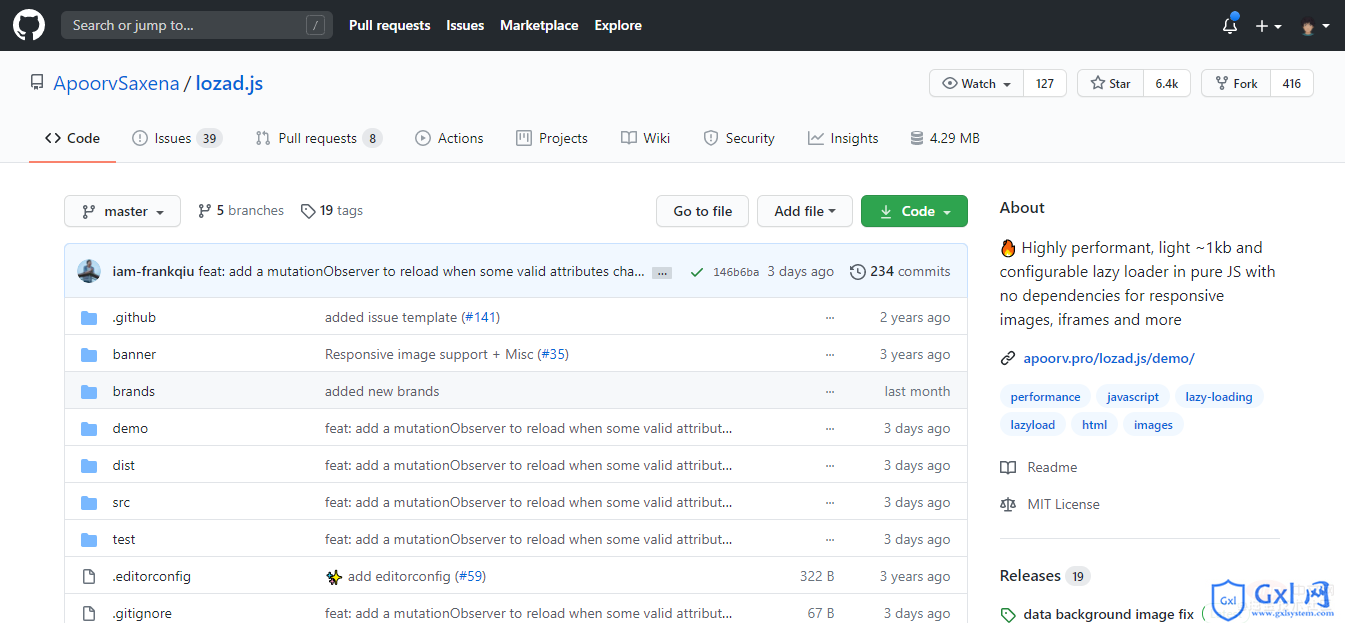Open the Releases section heading
The image size is (1345, 623).
point(1030,576)
